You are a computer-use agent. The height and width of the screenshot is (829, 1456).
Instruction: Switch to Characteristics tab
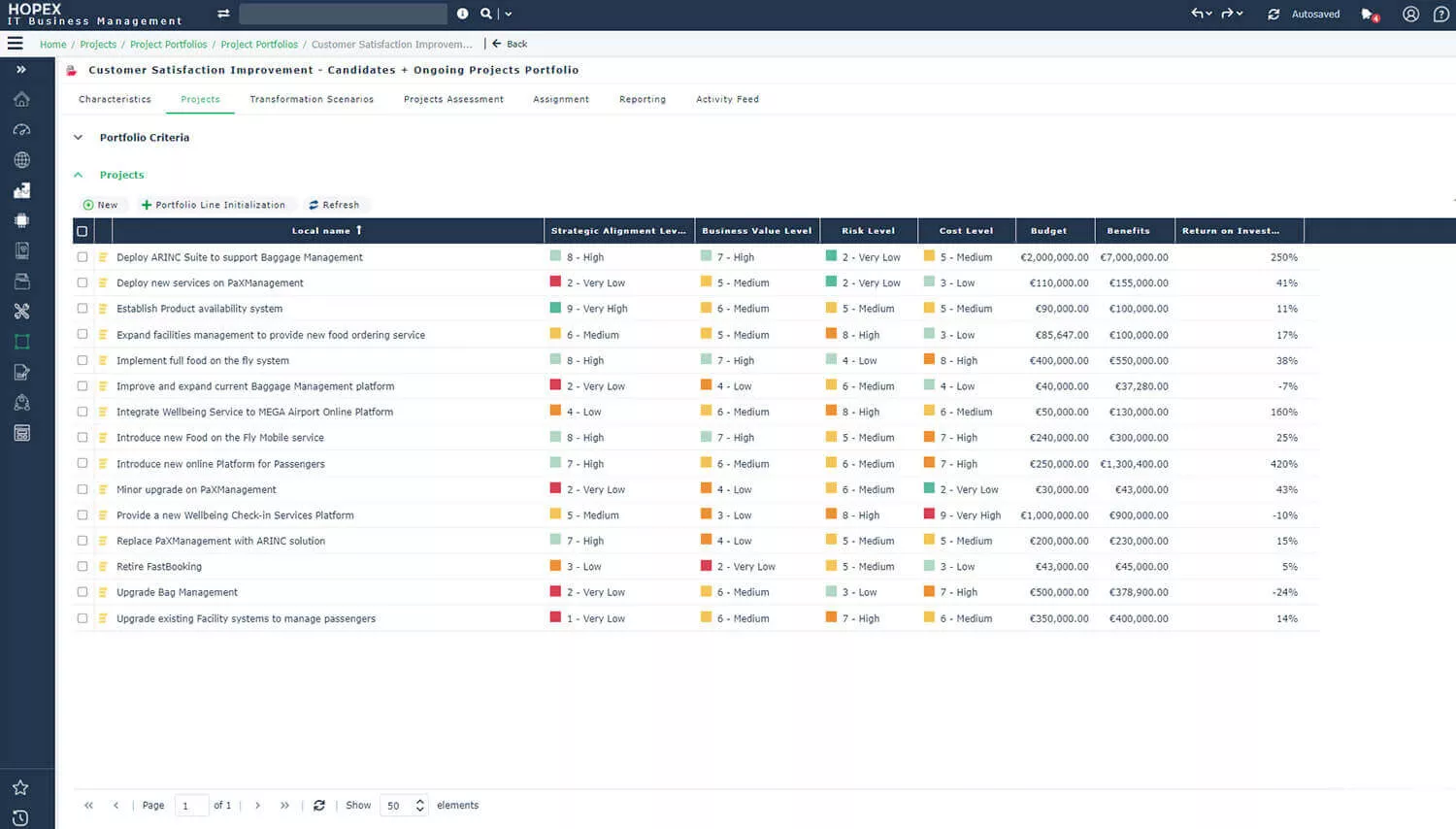point(115,99)
